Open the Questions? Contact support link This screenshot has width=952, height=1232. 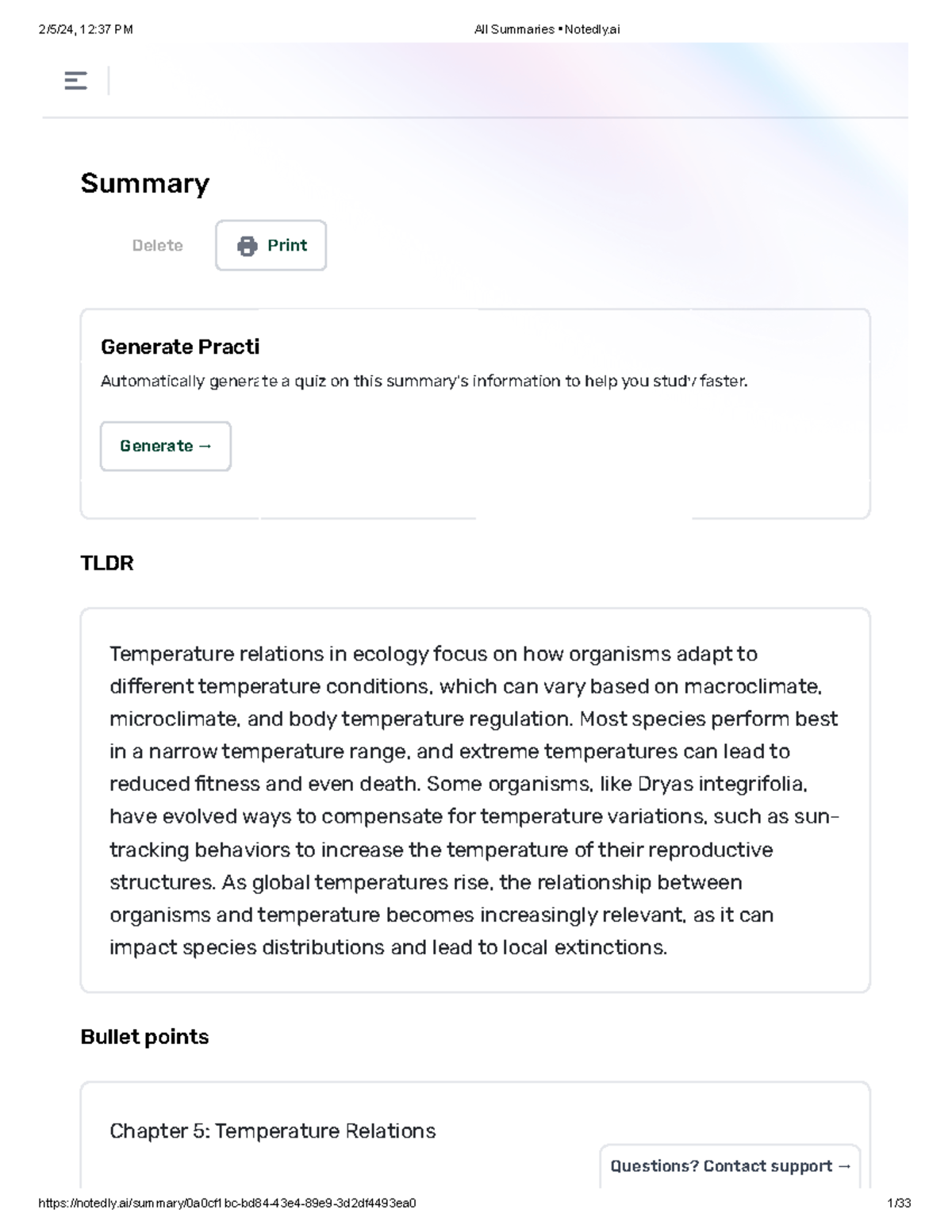pos(728,1166)
